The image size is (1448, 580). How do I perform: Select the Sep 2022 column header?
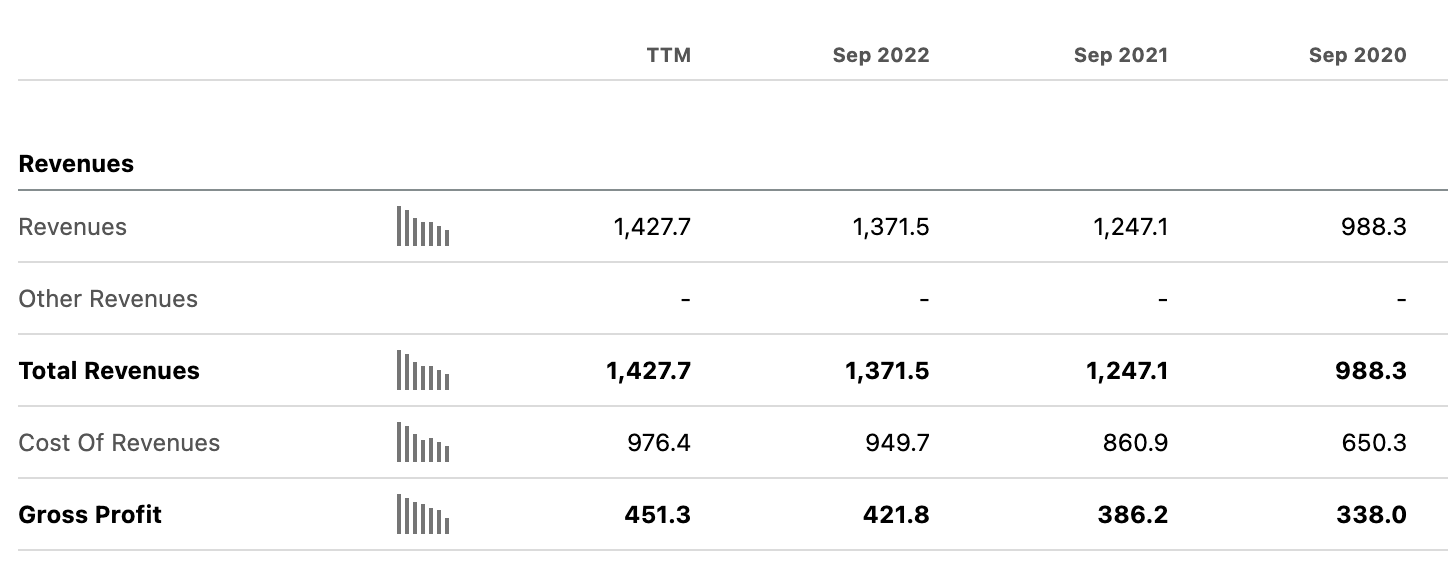pos(881,55)
